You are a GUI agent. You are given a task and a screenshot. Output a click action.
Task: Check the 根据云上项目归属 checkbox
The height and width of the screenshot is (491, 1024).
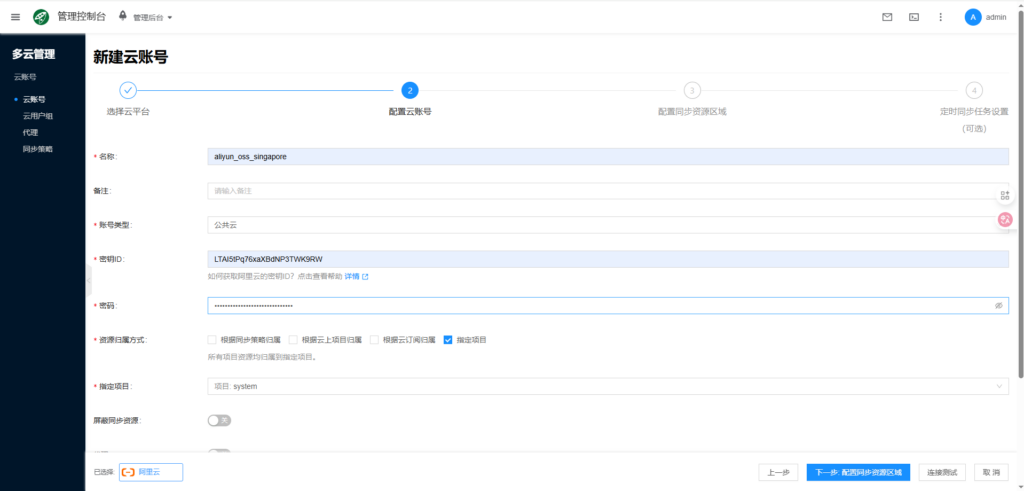[x=293, y=340]
